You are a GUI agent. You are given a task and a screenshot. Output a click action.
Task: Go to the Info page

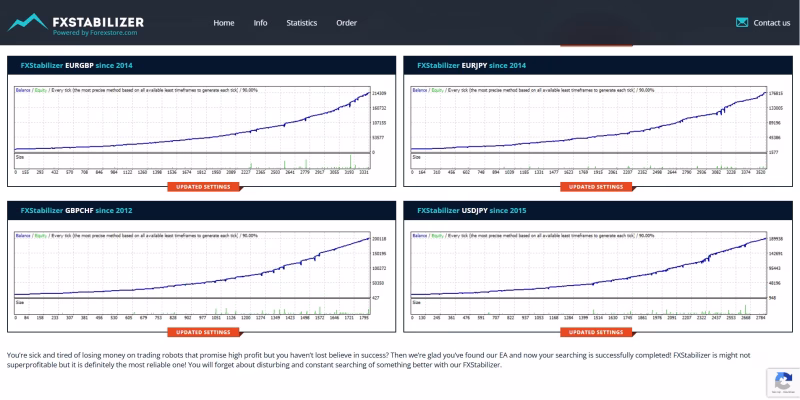click(x=260, y=23)
